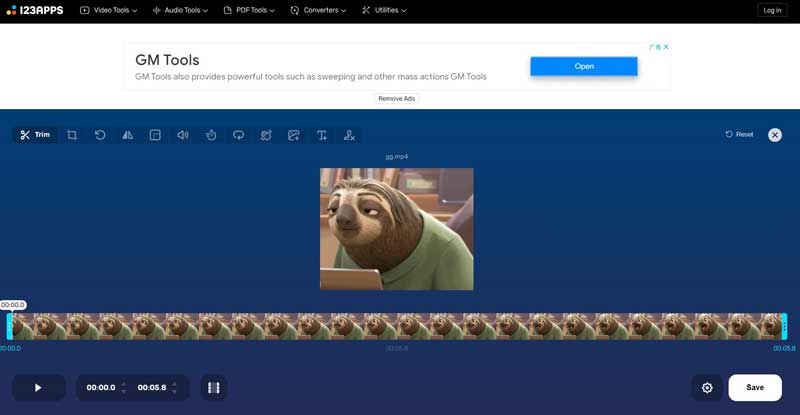Open the Volume adjustment tool icon
Image resolution: width=800 pixels, height=415 pixels.
(x=183, y=135)
